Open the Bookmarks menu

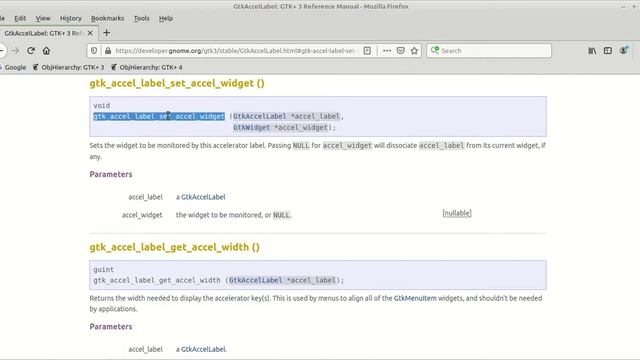coord(107,18)
